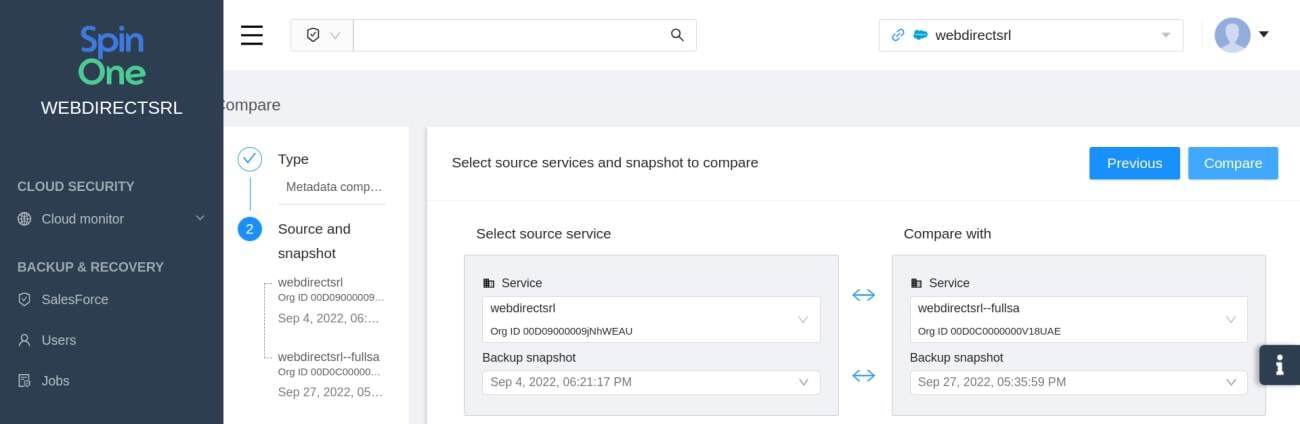Click the link icon in organization selector

[897, 35]
